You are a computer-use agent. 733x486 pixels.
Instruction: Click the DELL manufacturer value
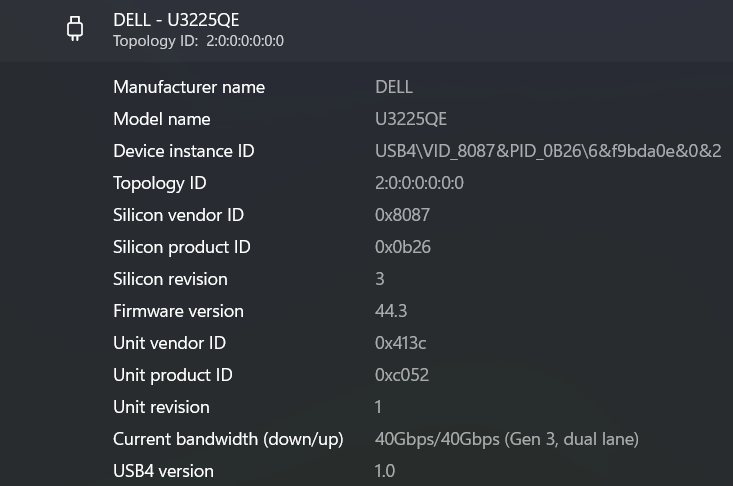coord(394,87)
